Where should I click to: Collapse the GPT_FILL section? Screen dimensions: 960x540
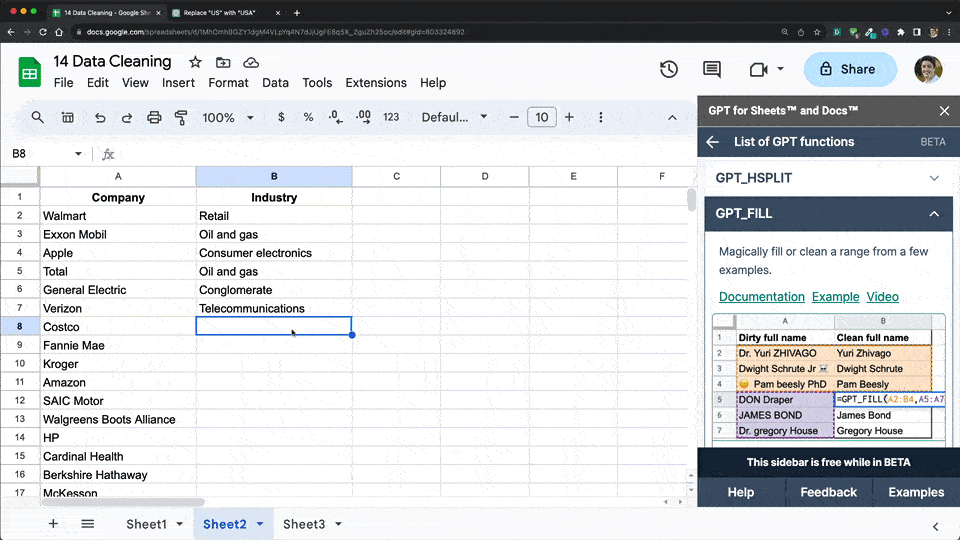click(x=828, y=214)
